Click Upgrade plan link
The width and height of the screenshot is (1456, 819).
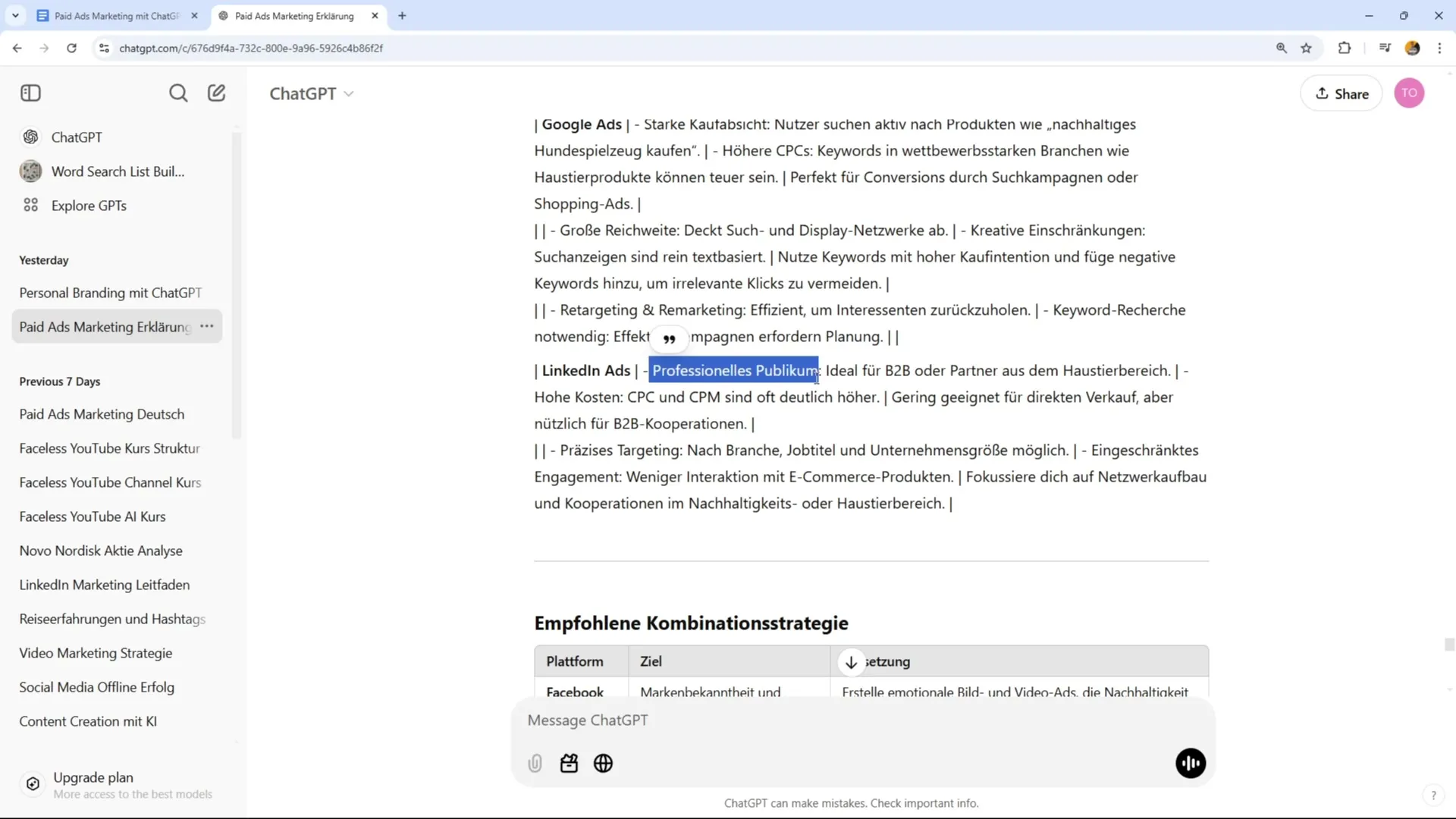click(93, 777)
